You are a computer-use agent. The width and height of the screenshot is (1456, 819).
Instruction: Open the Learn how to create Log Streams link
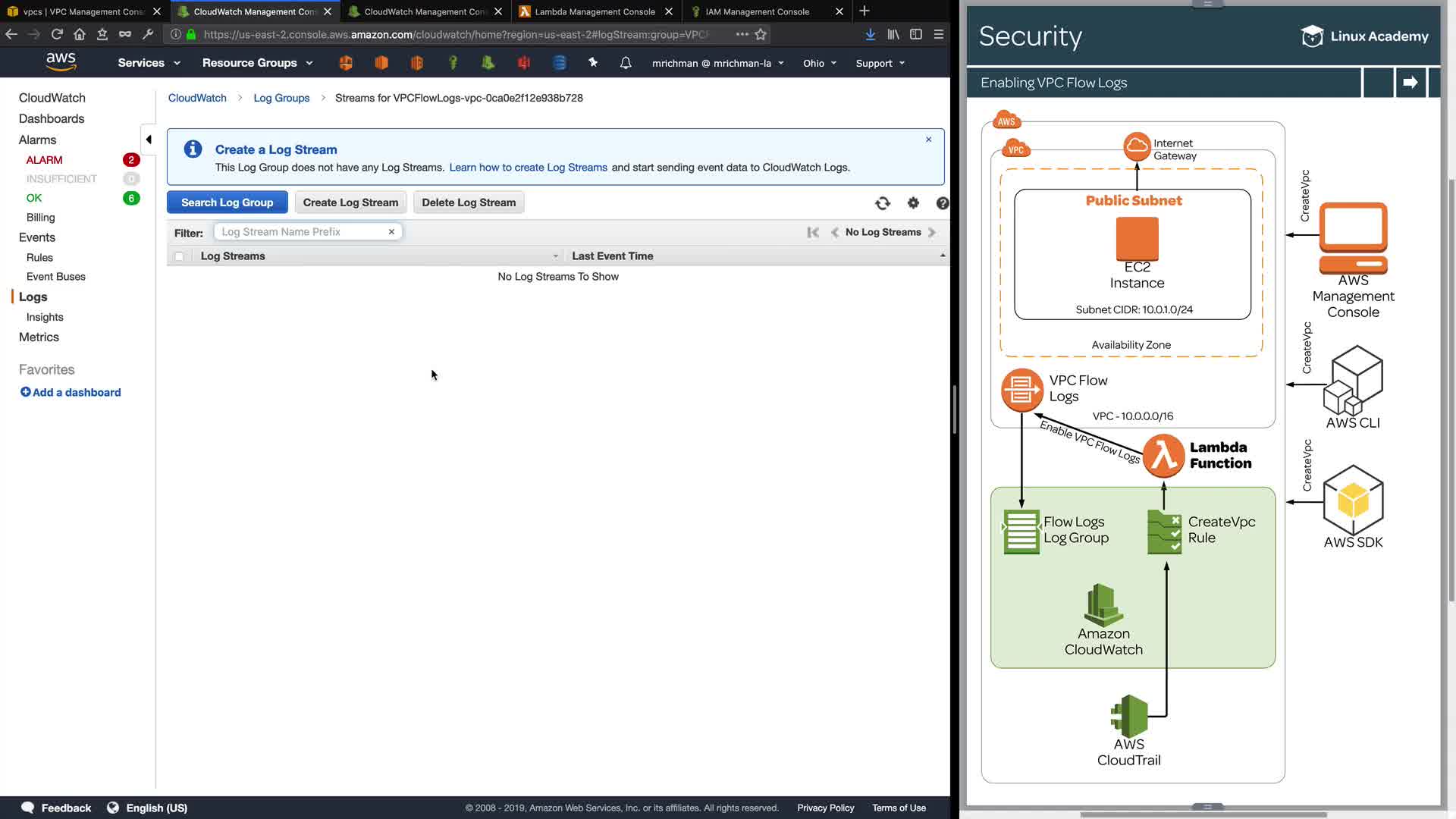[x=528, y=168]
